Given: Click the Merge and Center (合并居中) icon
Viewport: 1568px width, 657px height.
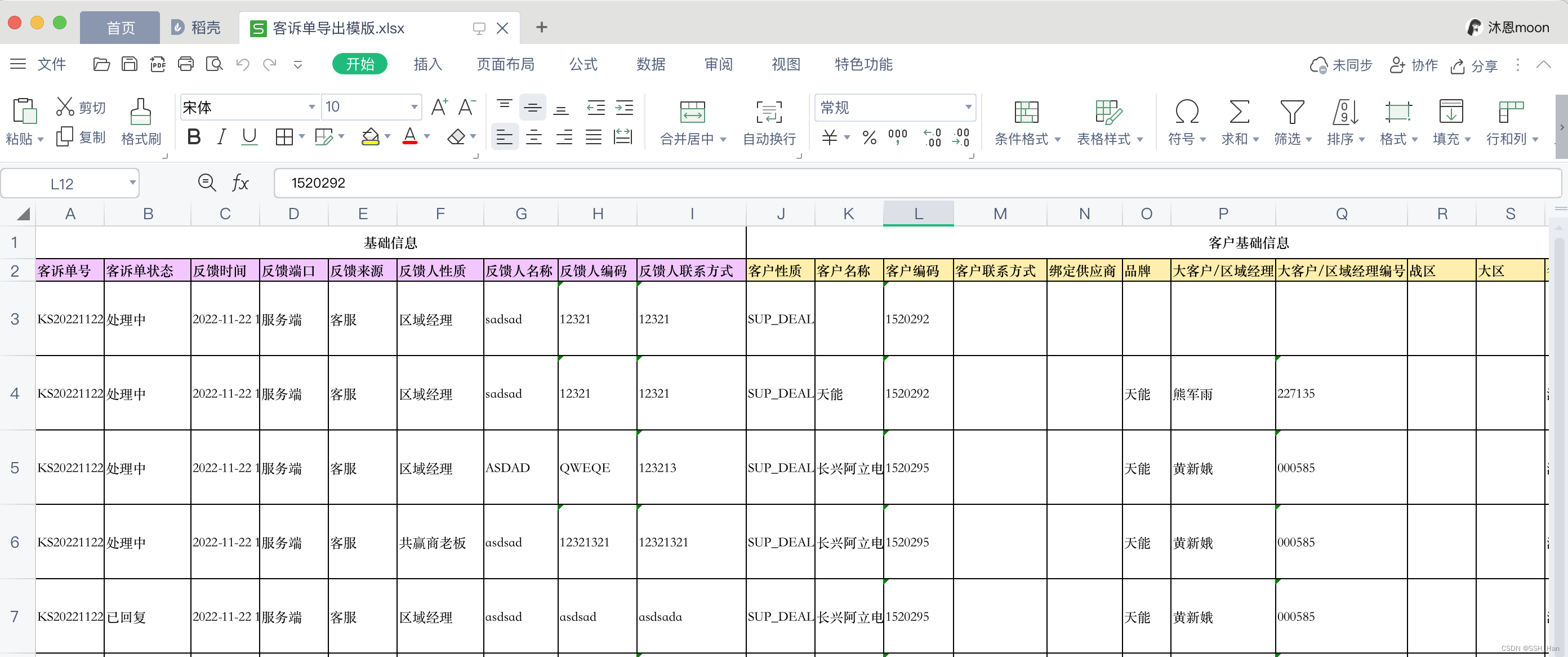Looking at the screenshot, I should click(692, 112).
